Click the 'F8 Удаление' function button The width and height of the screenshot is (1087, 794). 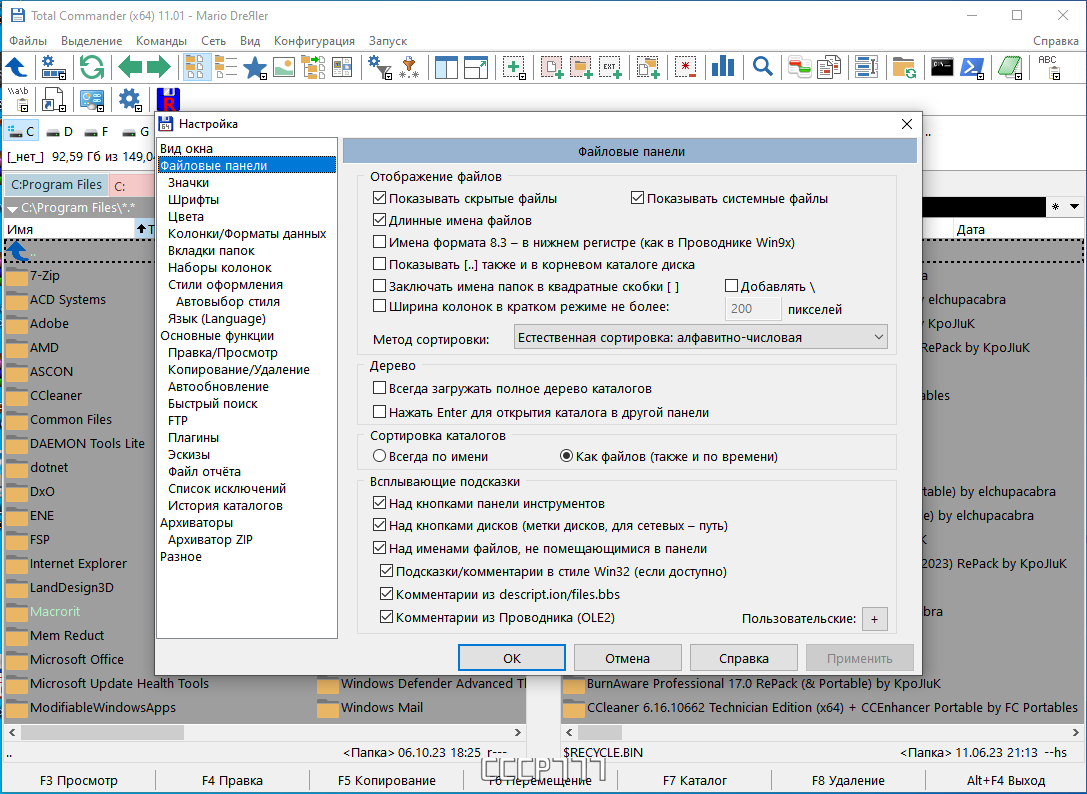point(848,781)
